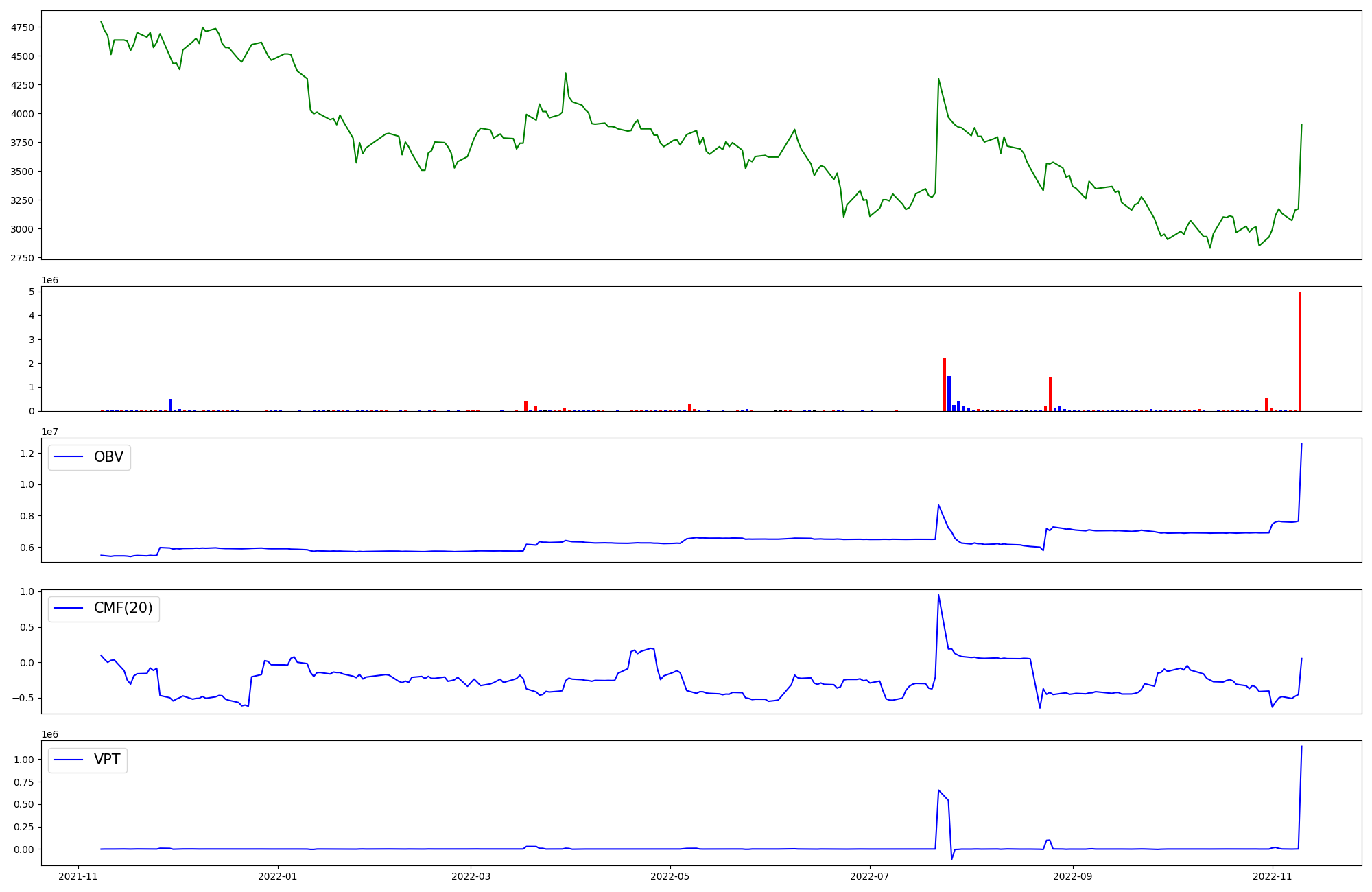The height and width of the screenshot is (892, 1372).
Task: Select the 2022-07 date axis label
Action: click(870, 876)
